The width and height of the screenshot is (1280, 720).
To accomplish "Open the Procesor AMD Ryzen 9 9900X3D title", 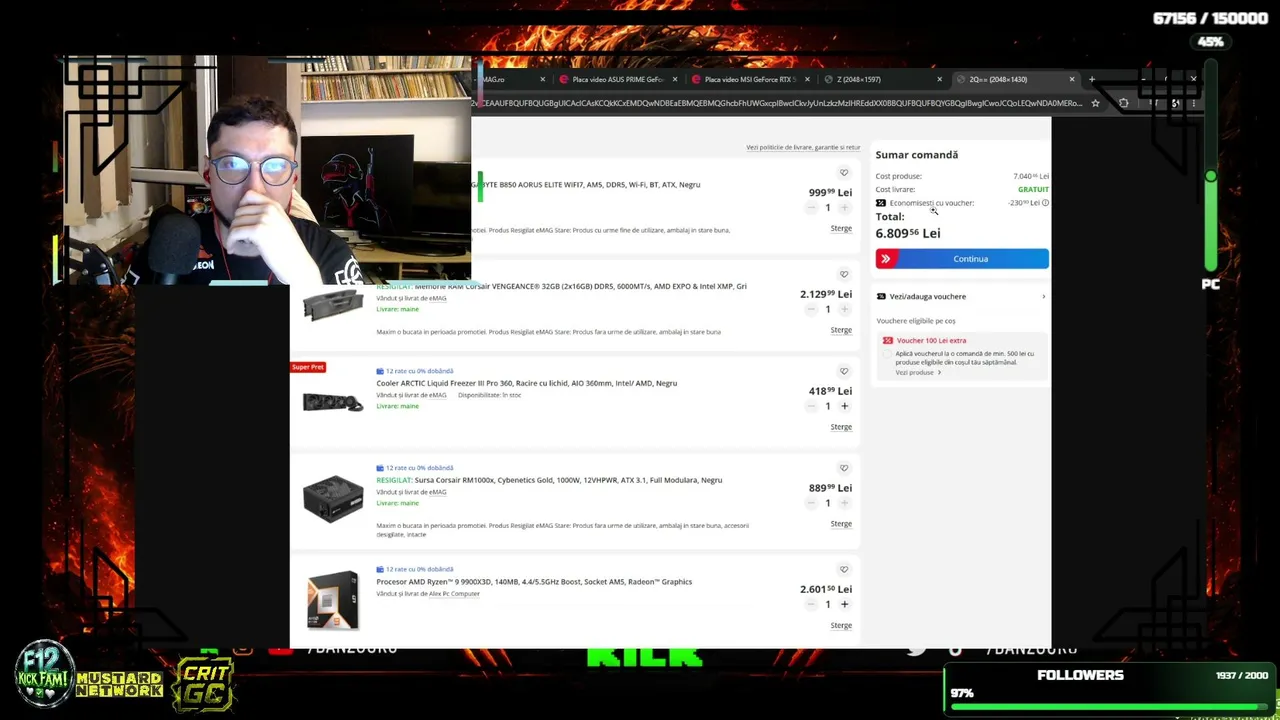I will click(534, 582).
